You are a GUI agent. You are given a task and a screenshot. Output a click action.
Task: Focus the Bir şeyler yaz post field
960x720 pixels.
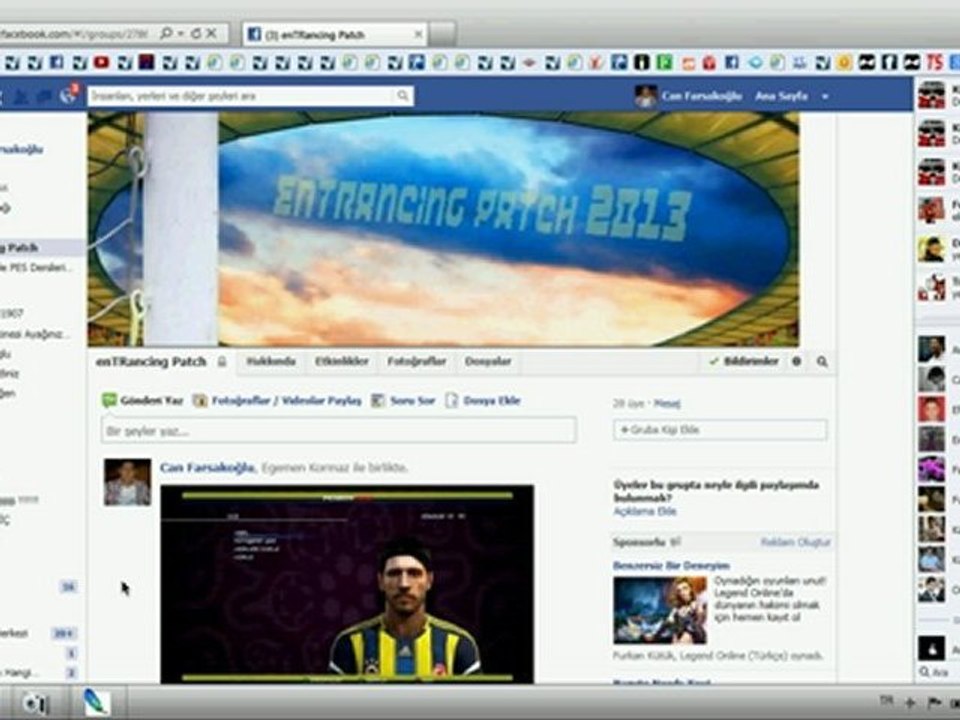pos(339,431)
